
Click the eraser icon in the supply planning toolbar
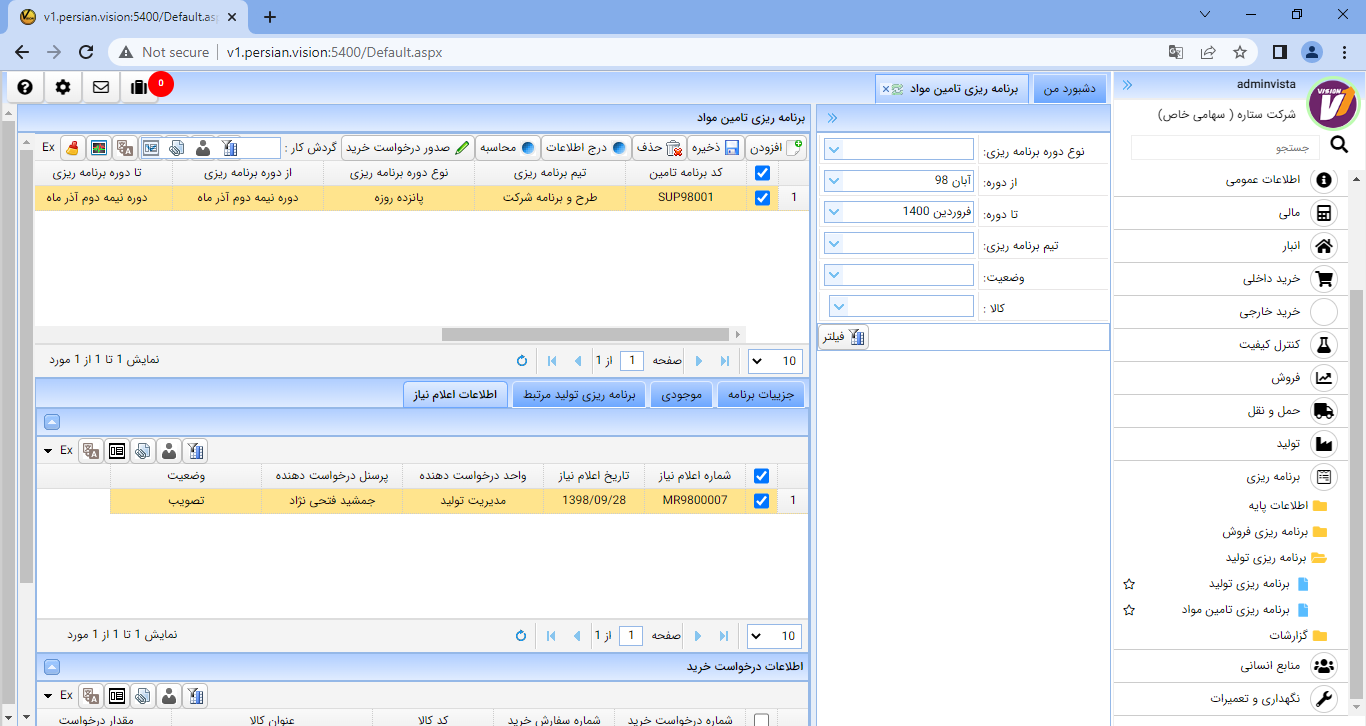click(73, 148)
